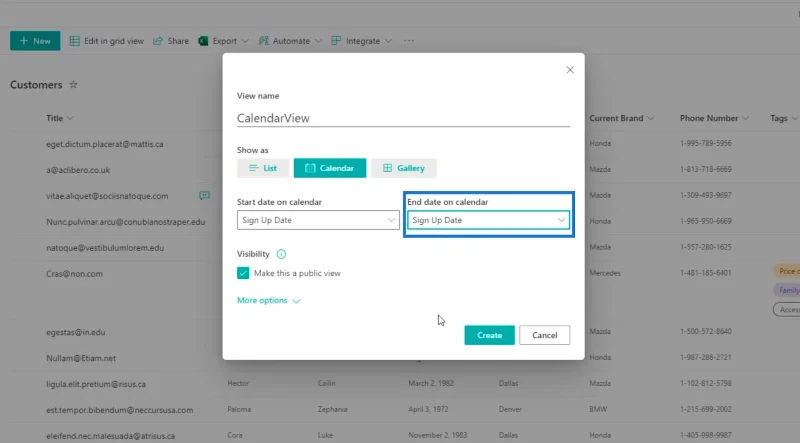Select vitae.aliquet@sociisnatoque.com title
The width and height of the screenshot is (800, 443).
pos(107,196)
